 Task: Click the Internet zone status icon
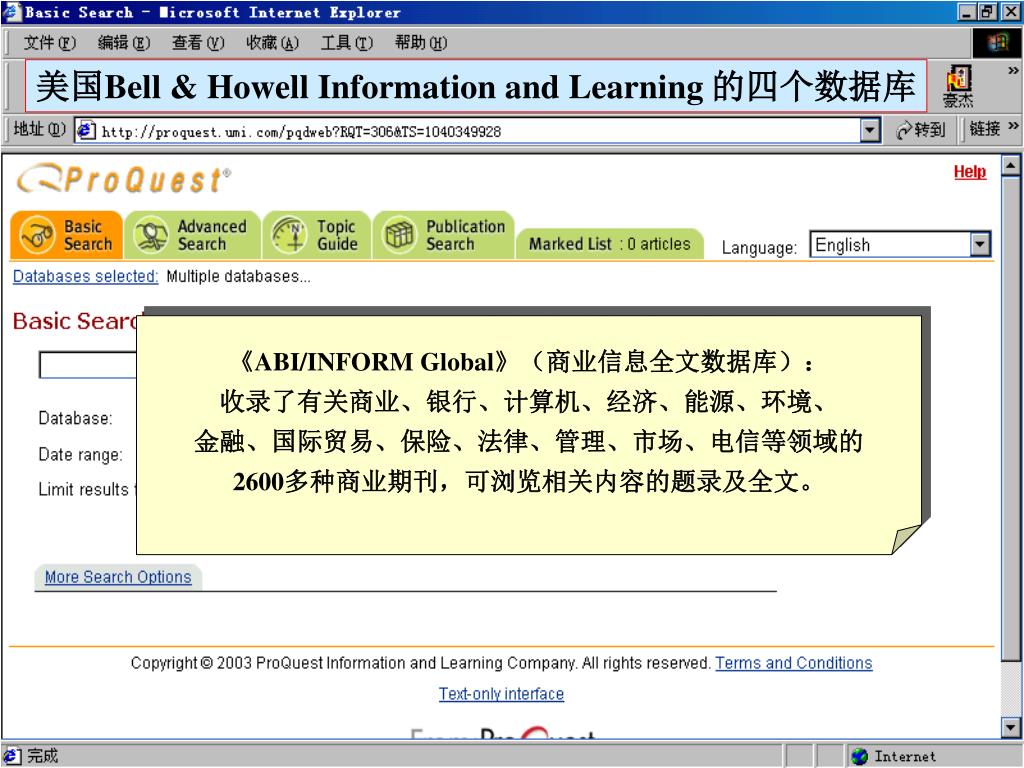pyautogui.click(x=859, y=756)
